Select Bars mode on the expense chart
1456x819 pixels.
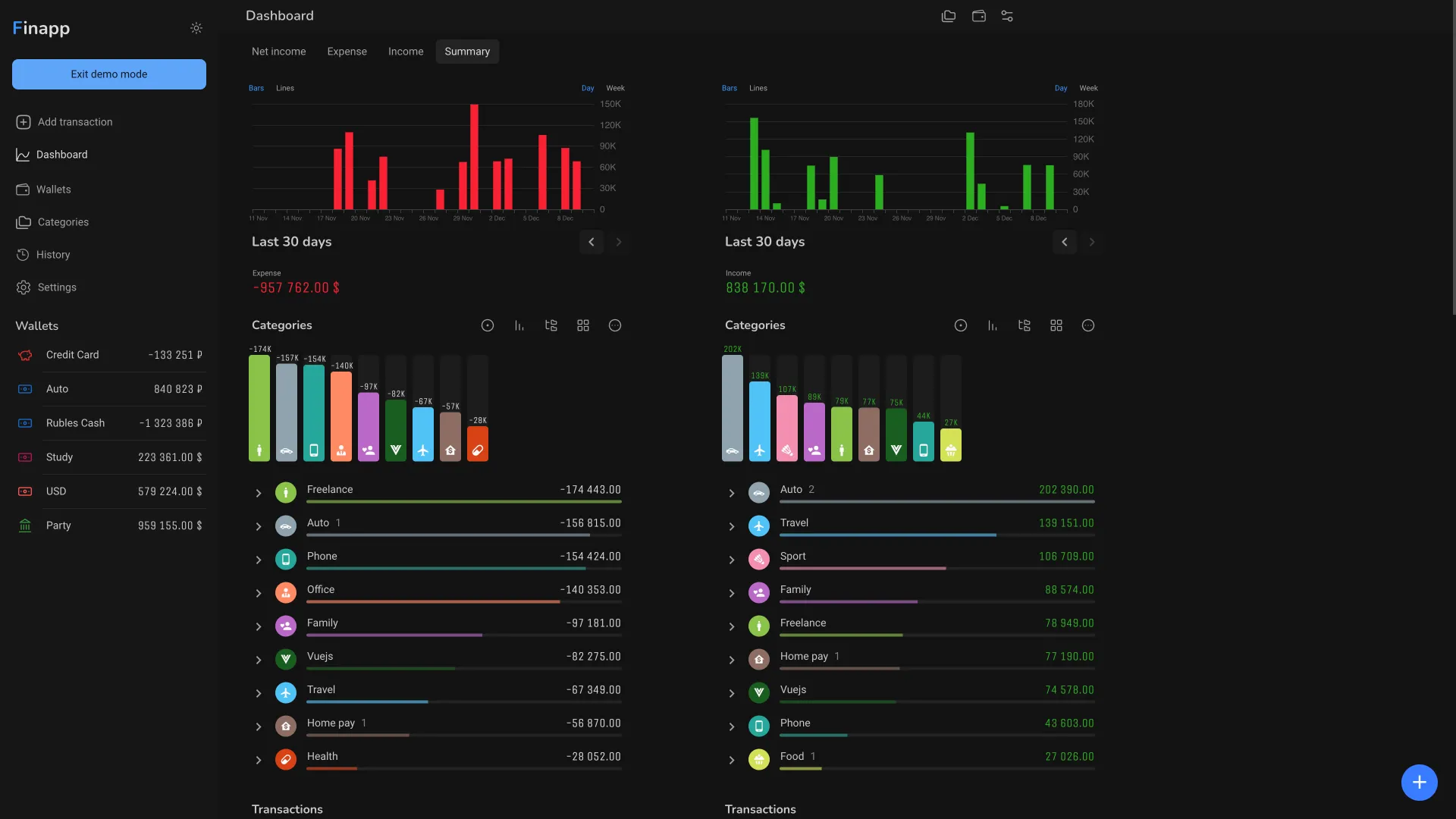click(256, 88)
